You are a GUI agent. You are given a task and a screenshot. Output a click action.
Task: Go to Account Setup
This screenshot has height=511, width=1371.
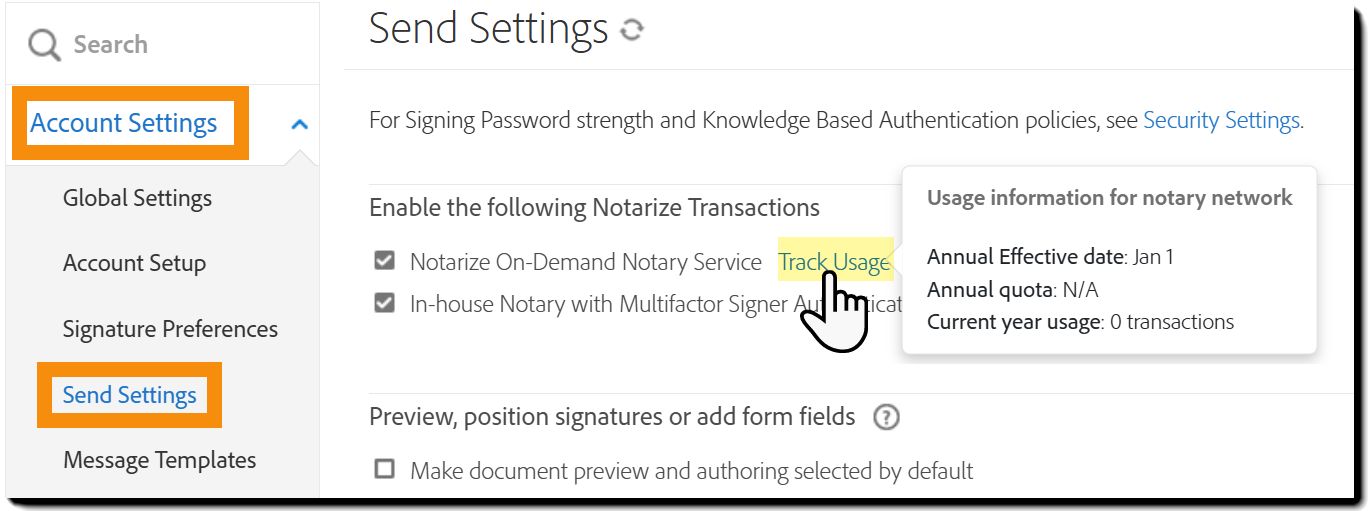click(134, 263)
